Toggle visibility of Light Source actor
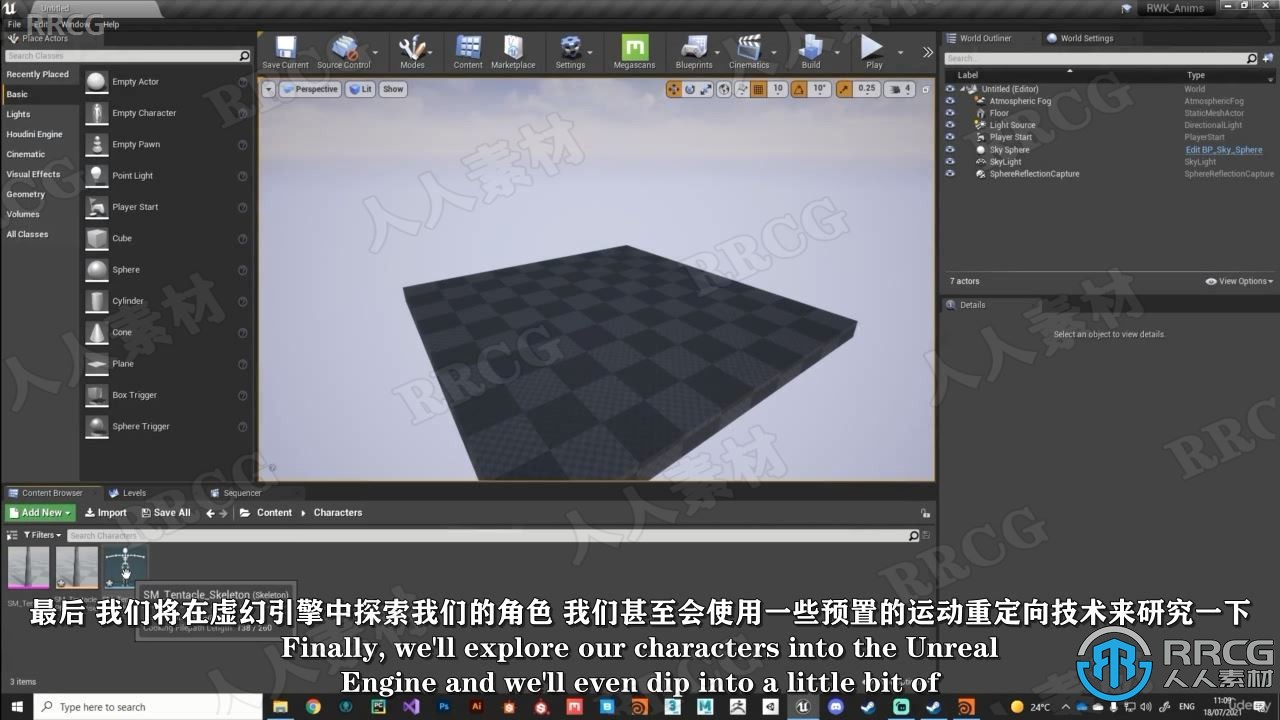Image resolution: width=1280 pixels, height=720 pixels. pyautogui.click(x=950, y=125)
